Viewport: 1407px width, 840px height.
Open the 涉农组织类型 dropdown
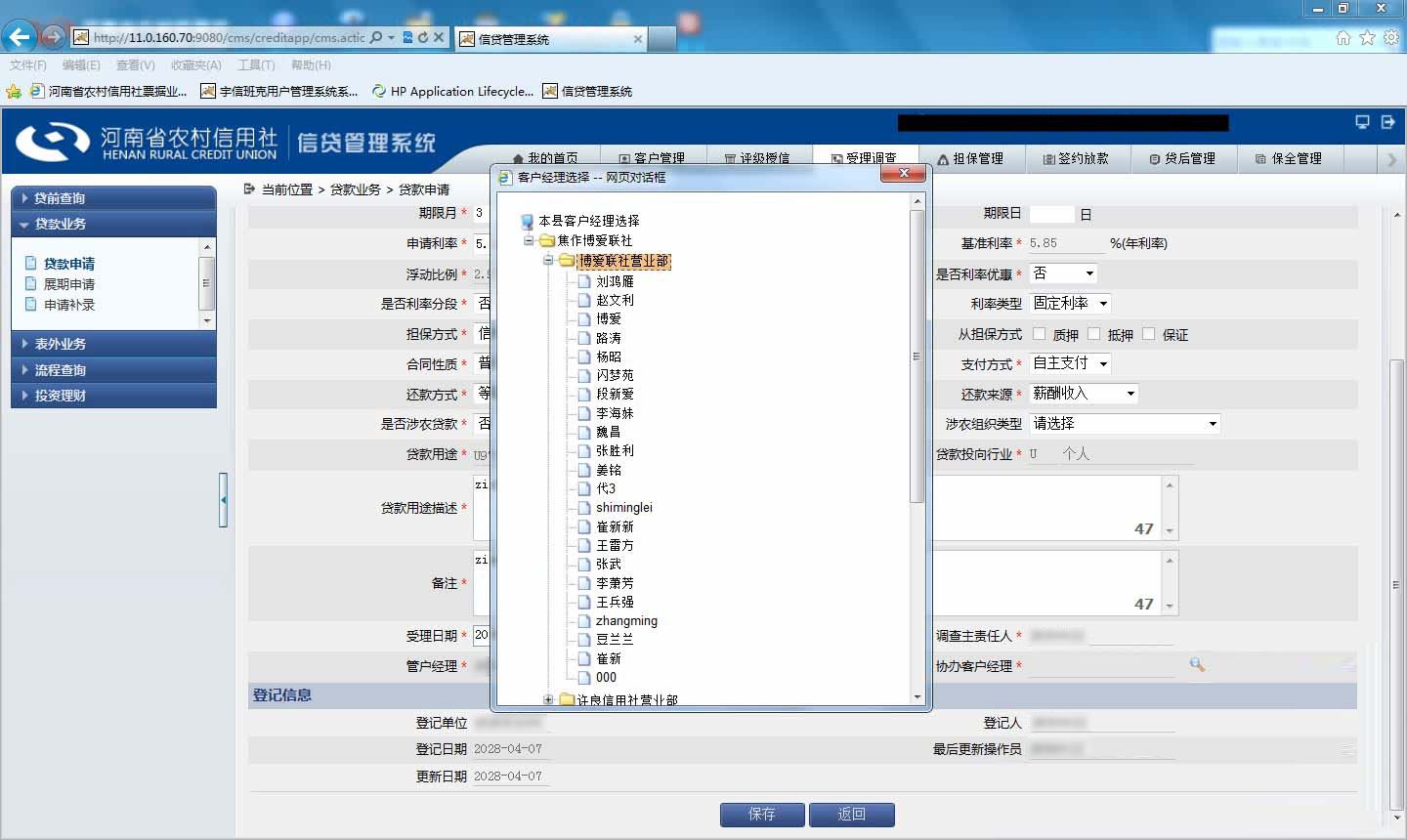(x=1126, y=424)
